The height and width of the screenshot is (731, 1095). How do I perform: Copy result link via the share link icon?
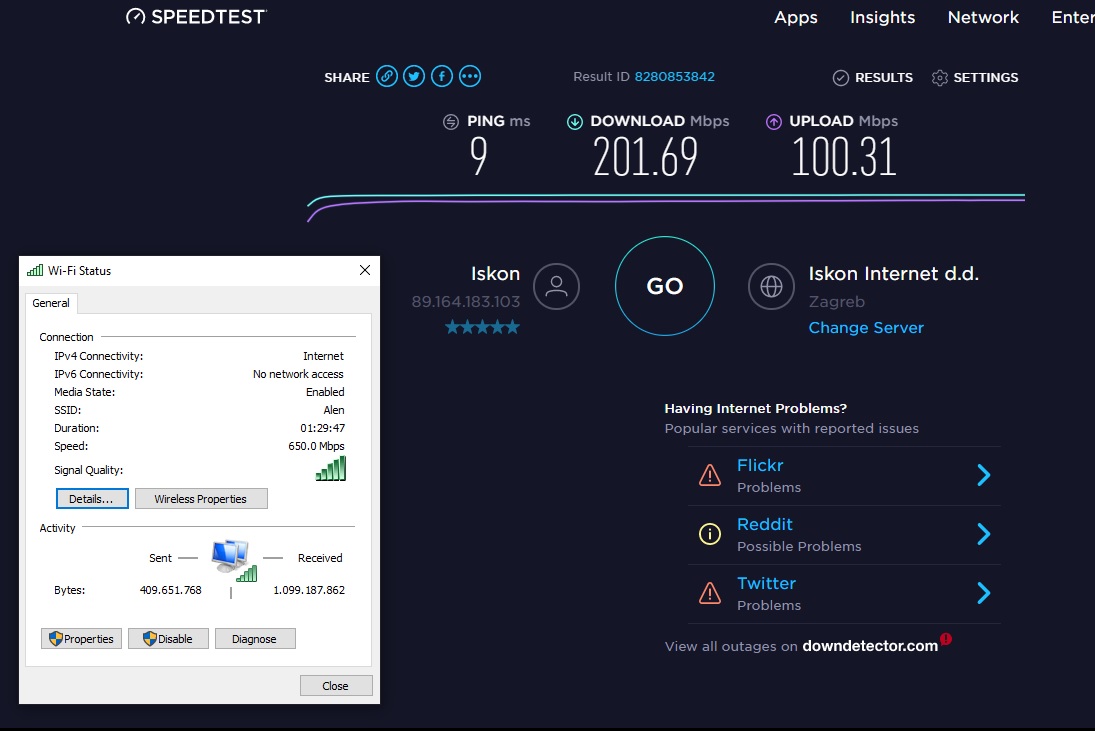[x=387, y=76]
